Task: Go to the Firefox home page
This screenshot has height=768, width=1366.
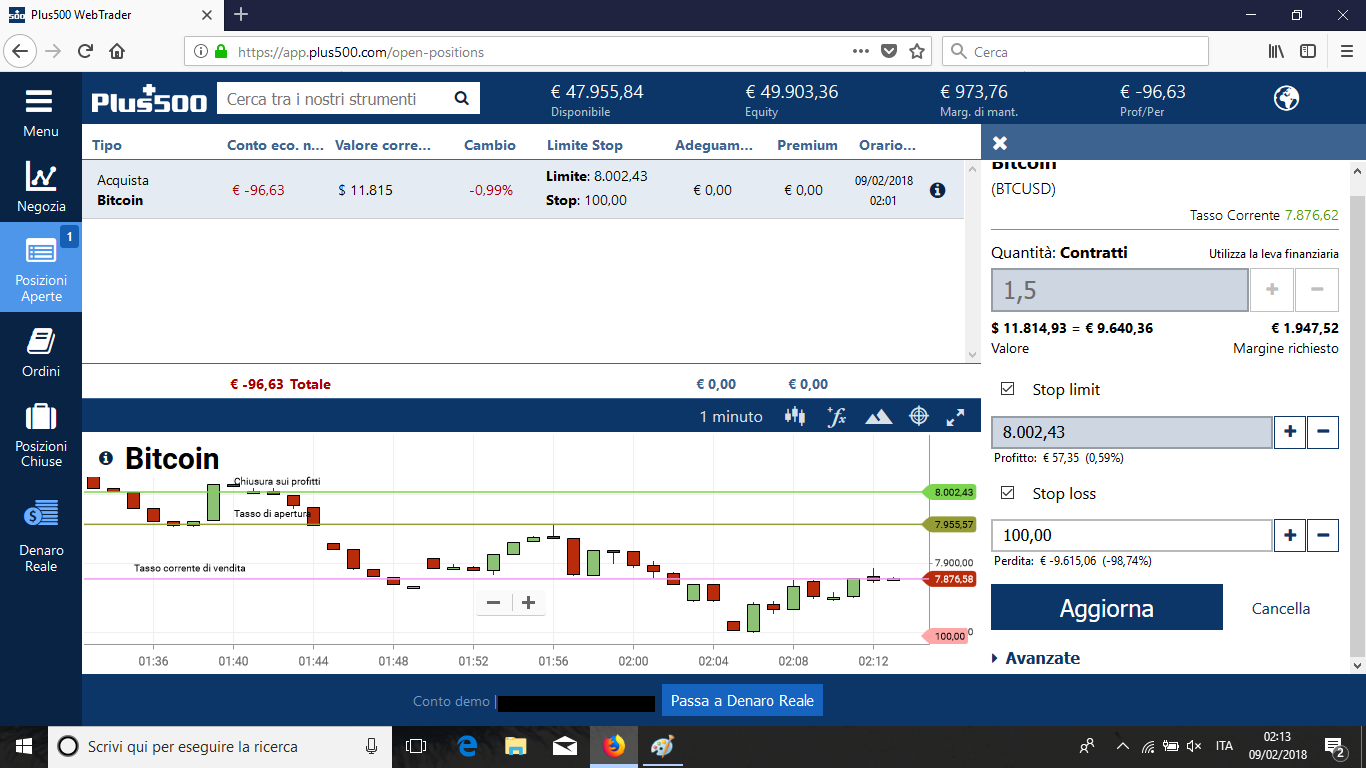Action: (x=117, y=51)
